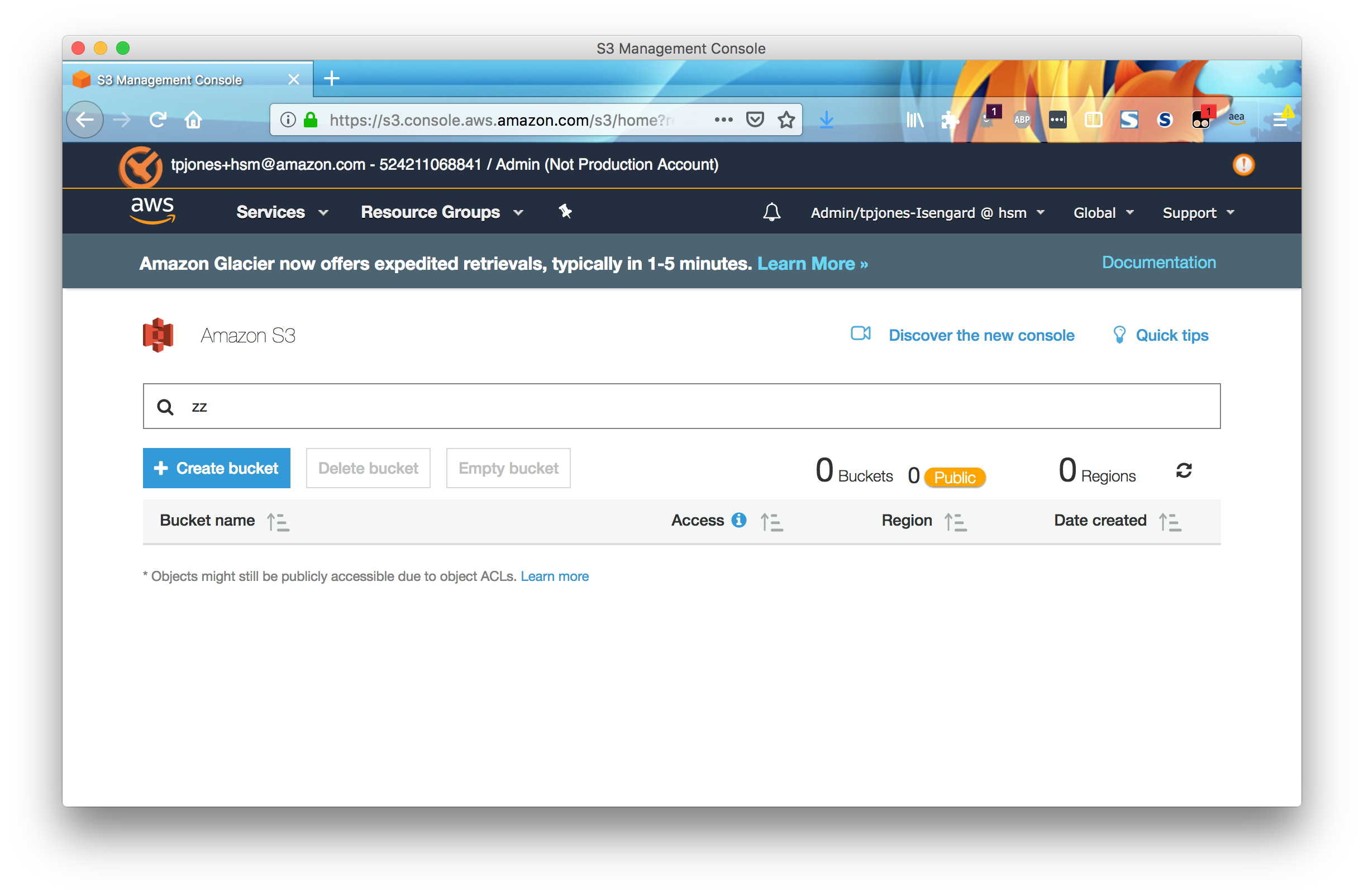This screenshot has height=896, width=1364.
Task: Open the Support dropdown menu
Action: click(x=1198, y=213)
